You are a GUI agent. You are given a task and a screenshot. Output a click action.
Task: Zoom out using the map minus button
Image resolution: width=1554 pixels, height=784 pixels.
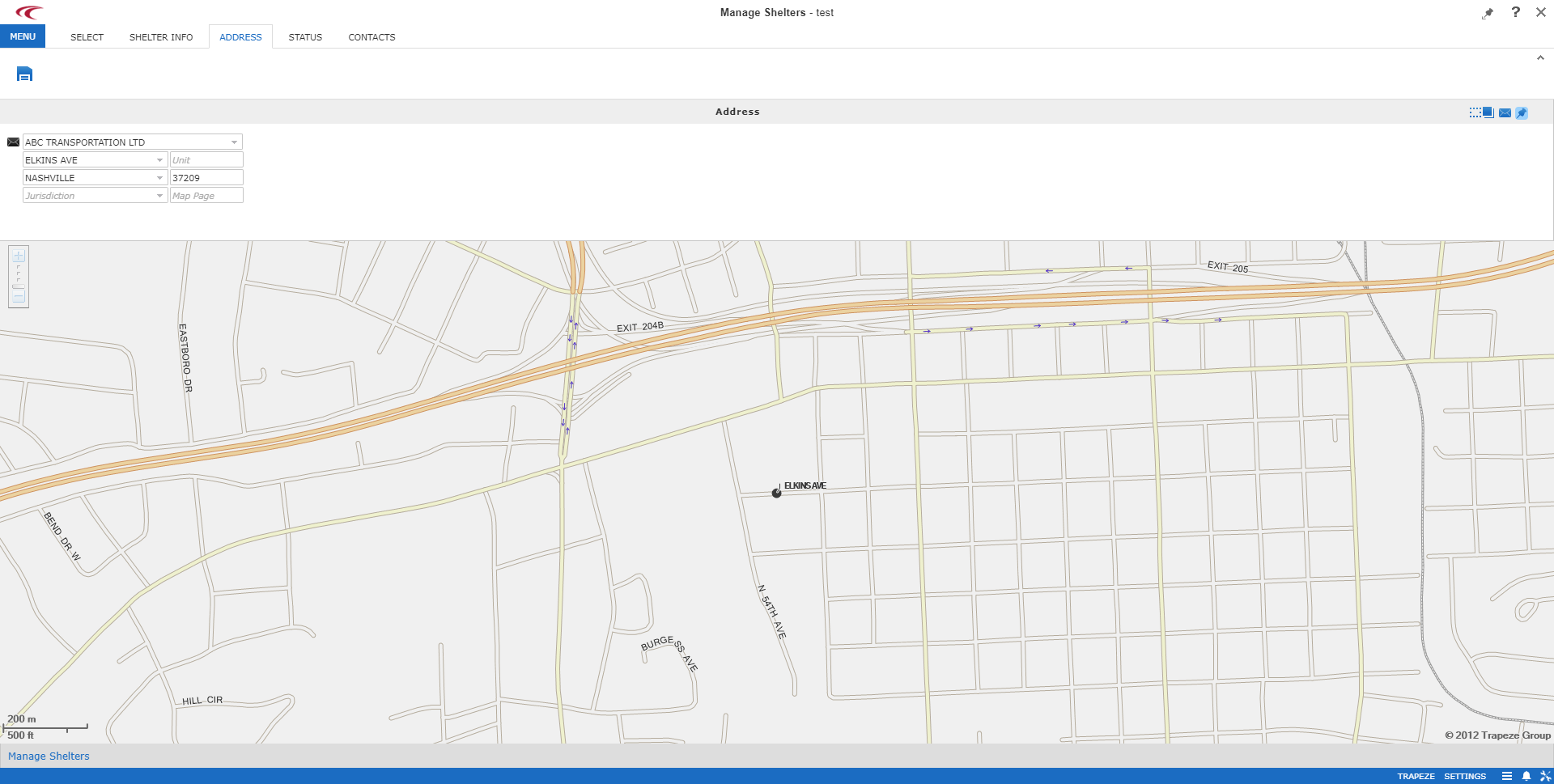point(19,297)
